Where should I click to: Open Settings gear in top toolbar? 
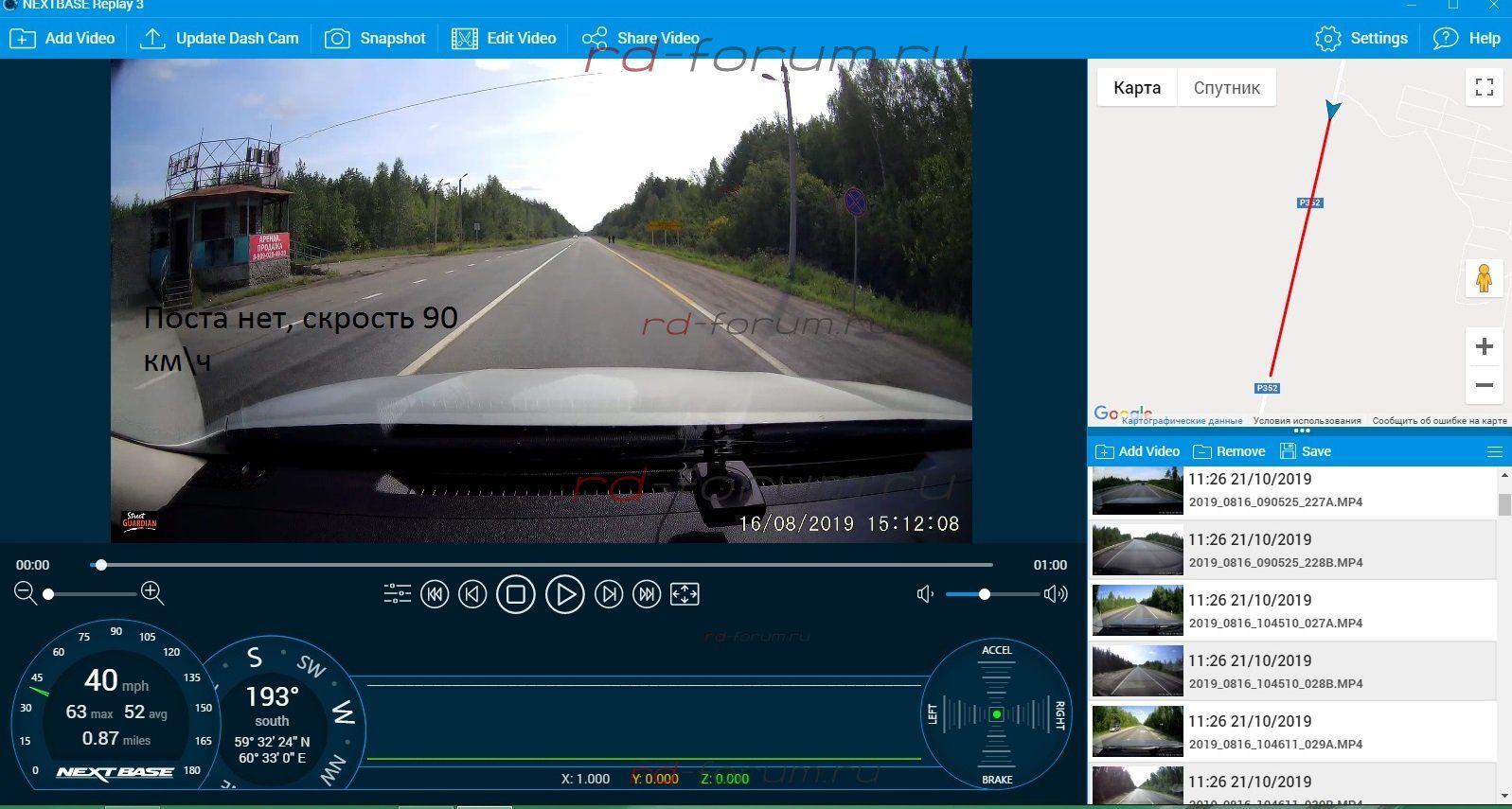1328,39
